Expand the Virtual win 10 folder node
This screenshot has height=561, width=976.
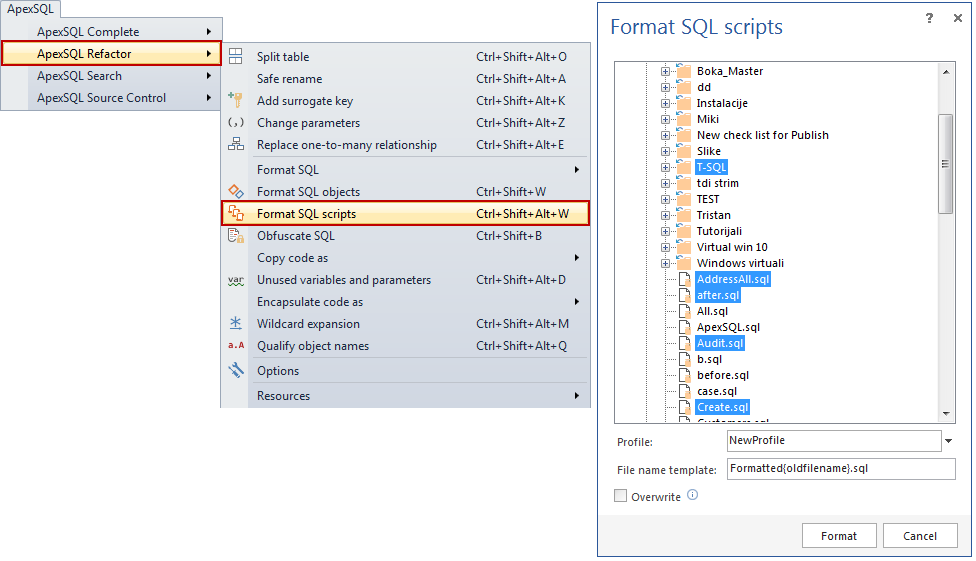tap(665, 247)
